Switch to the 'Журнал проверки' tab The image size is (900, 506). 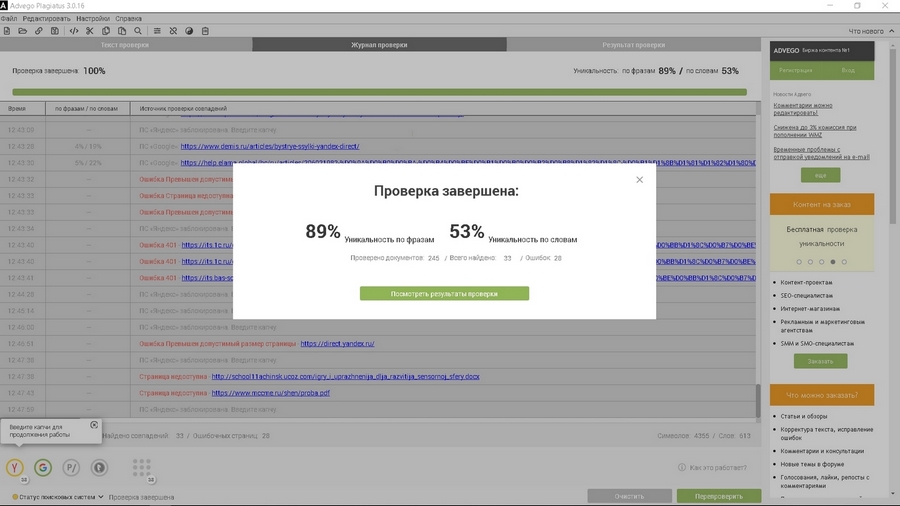(x=379, y=45)
